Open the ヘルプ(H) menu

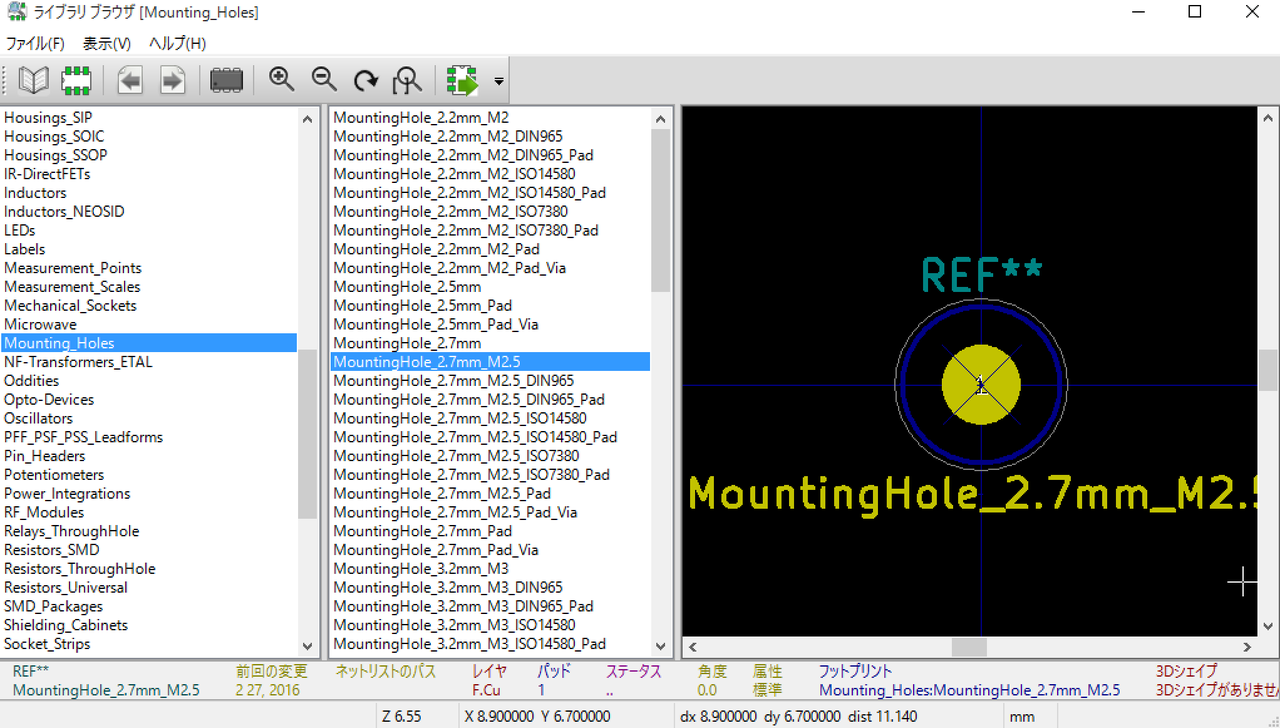(177, 43)
